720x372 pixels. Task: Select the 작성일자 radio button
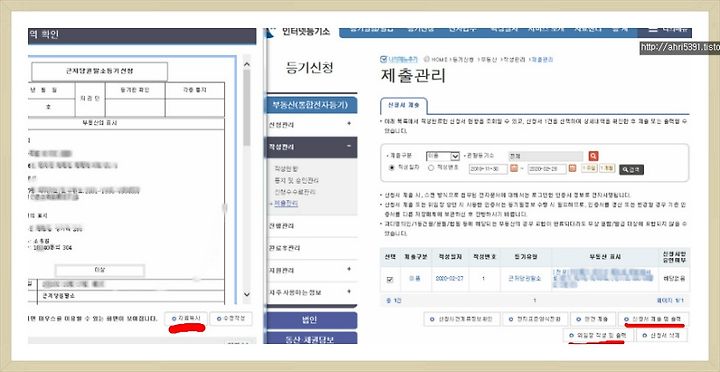[392, 168]
